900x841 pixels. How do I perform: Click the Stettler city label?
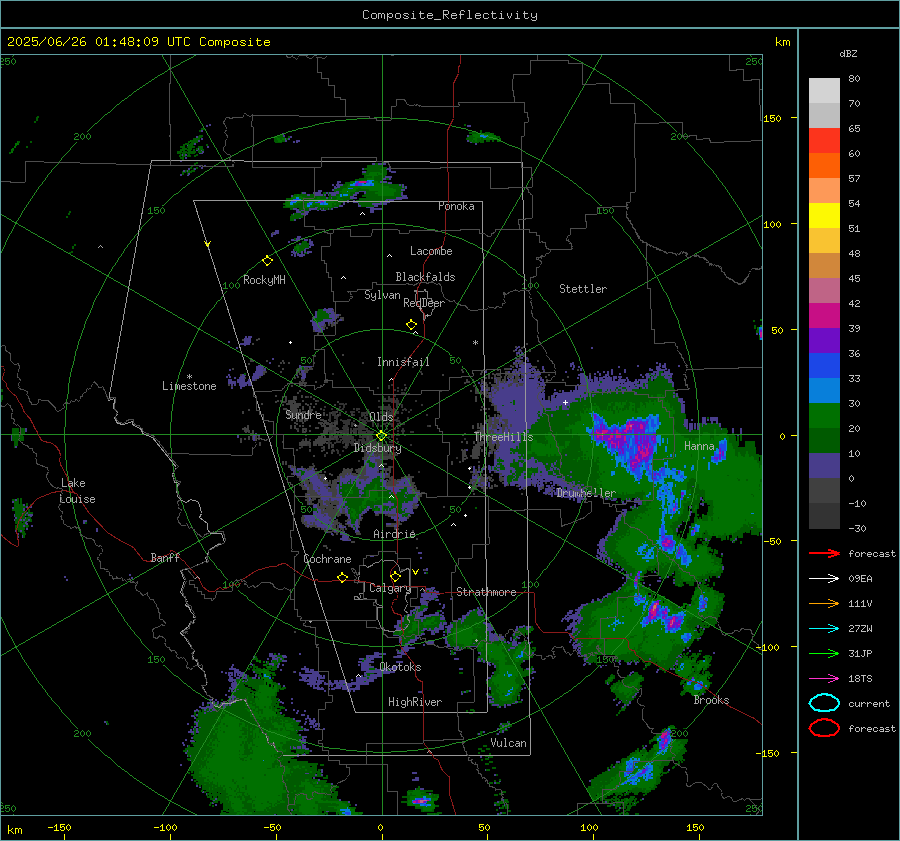click(x=583, y=289)
